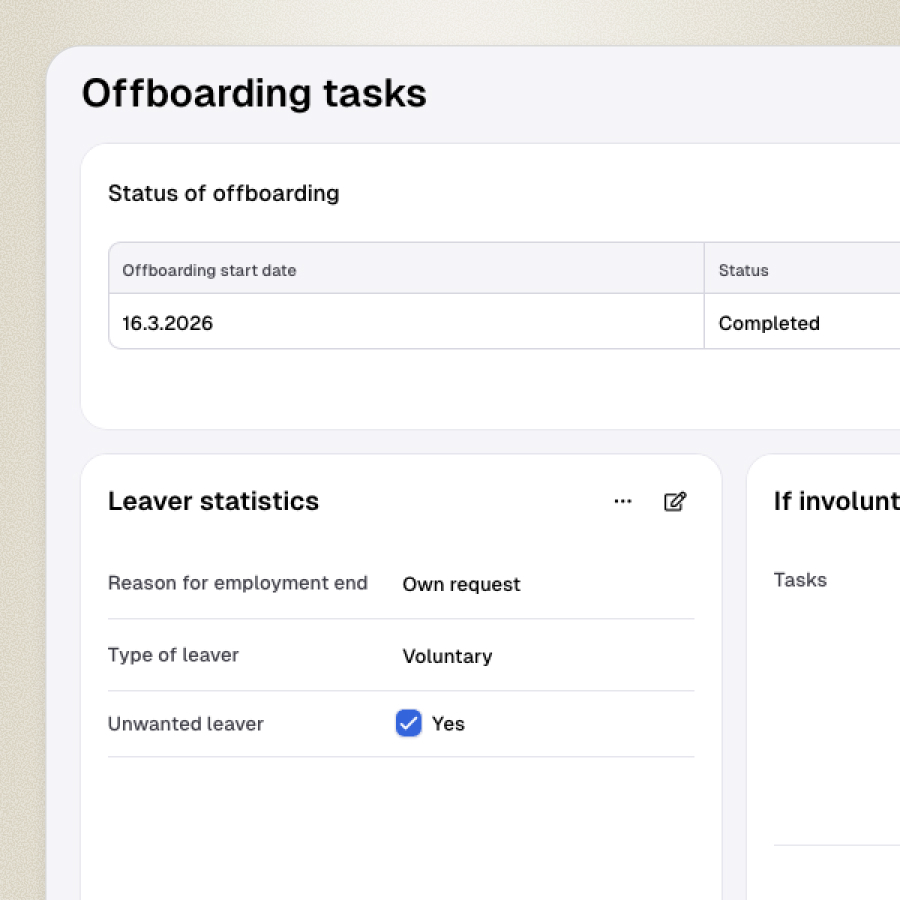Viewport: 900px width, 900px height.
Task: Click the 'Own request' value
Action: point(461,584)
